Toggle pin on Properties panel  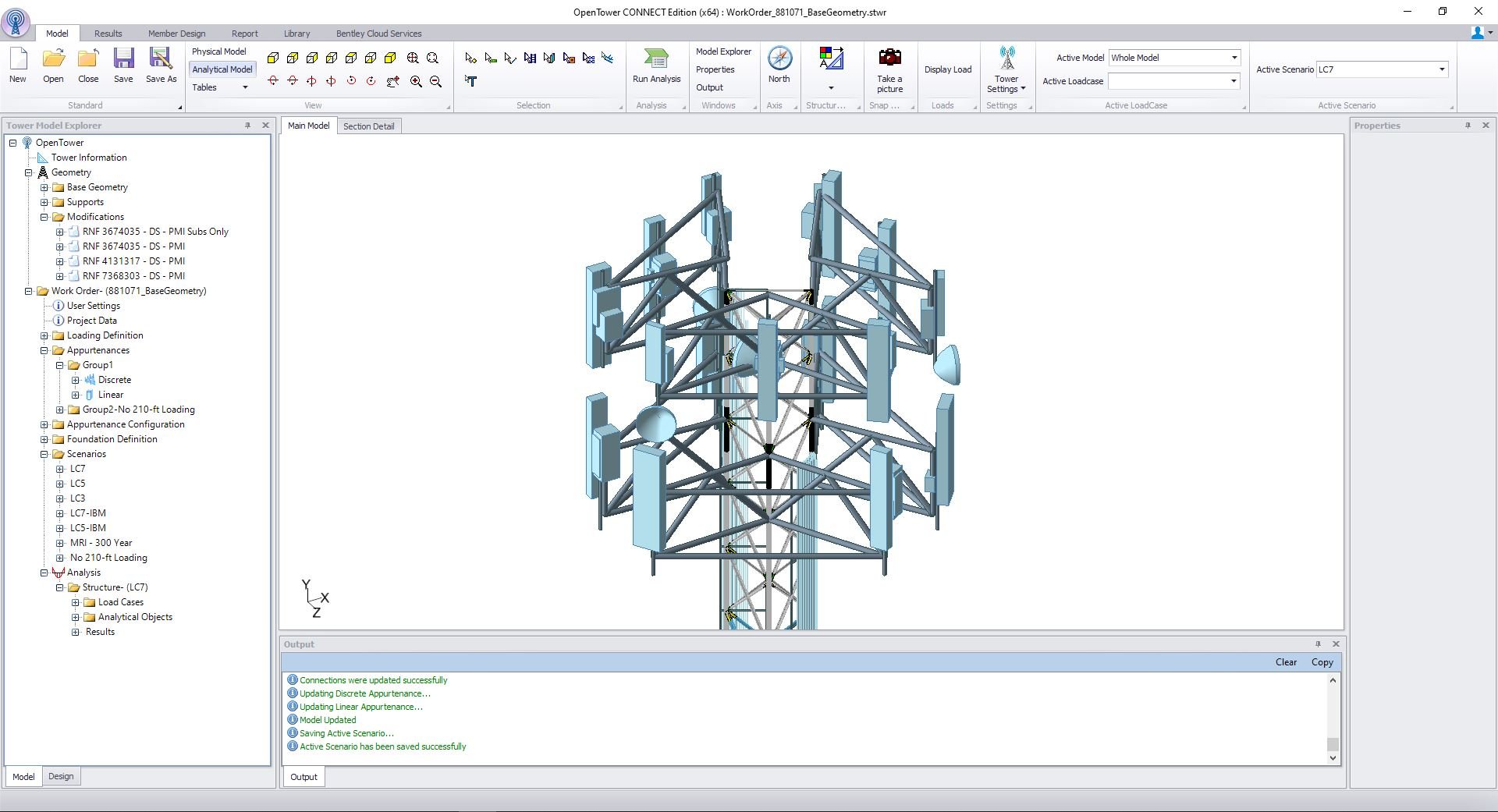pyautogui.click(x=1468, y=125)
